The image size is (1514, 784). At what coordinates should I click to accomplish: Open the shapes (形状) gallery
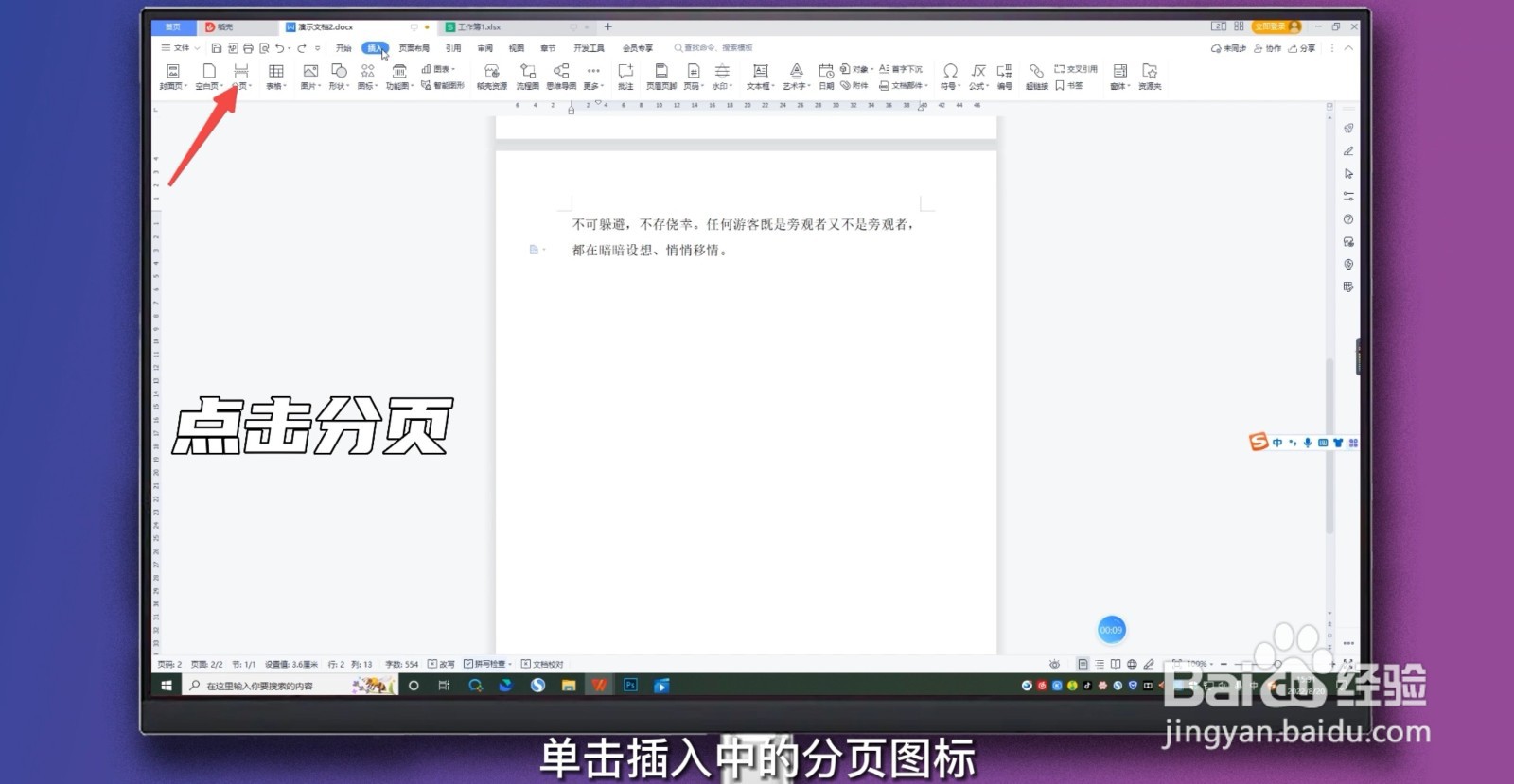pyautogui.click(x=339, y=77)
